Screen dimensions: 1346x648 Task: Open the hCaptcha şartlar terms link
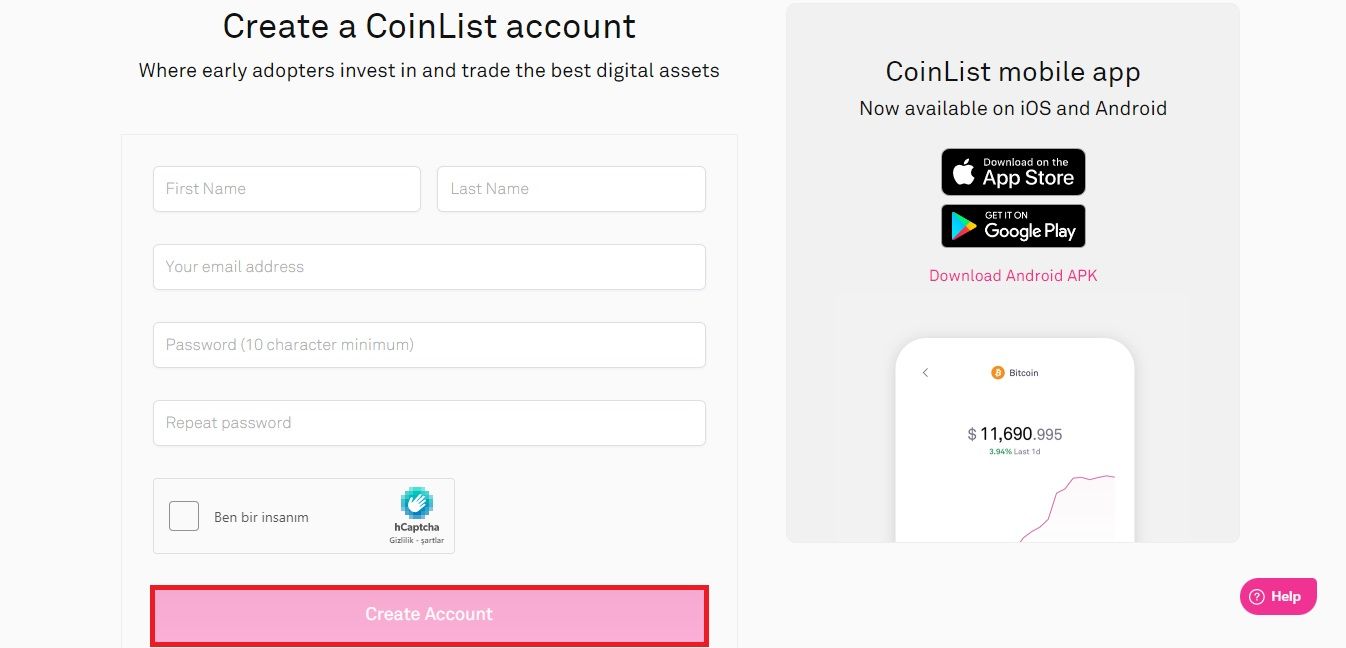pos(433,541)
